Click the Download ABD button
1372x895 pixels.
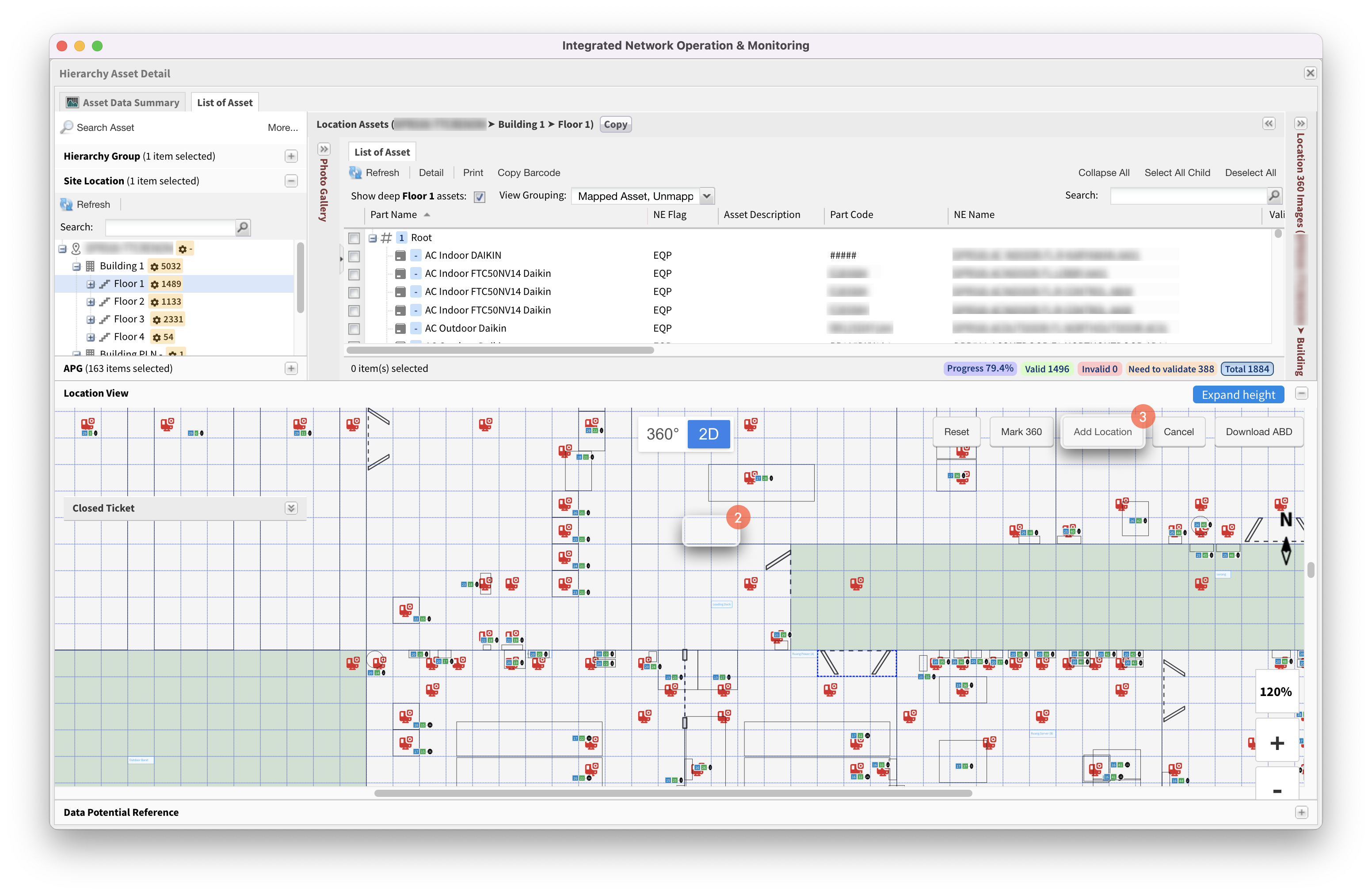pos(1258,431)
